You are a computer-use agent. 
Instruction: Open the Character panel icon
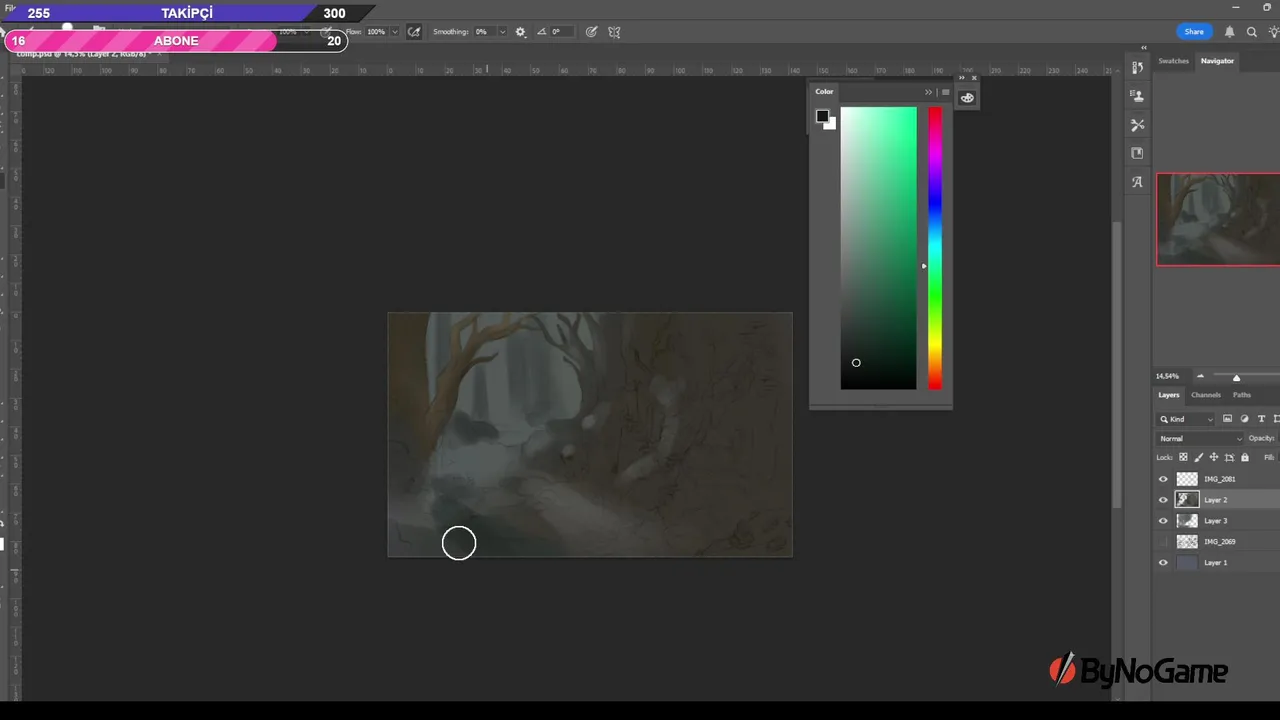tap(1137, 182)
